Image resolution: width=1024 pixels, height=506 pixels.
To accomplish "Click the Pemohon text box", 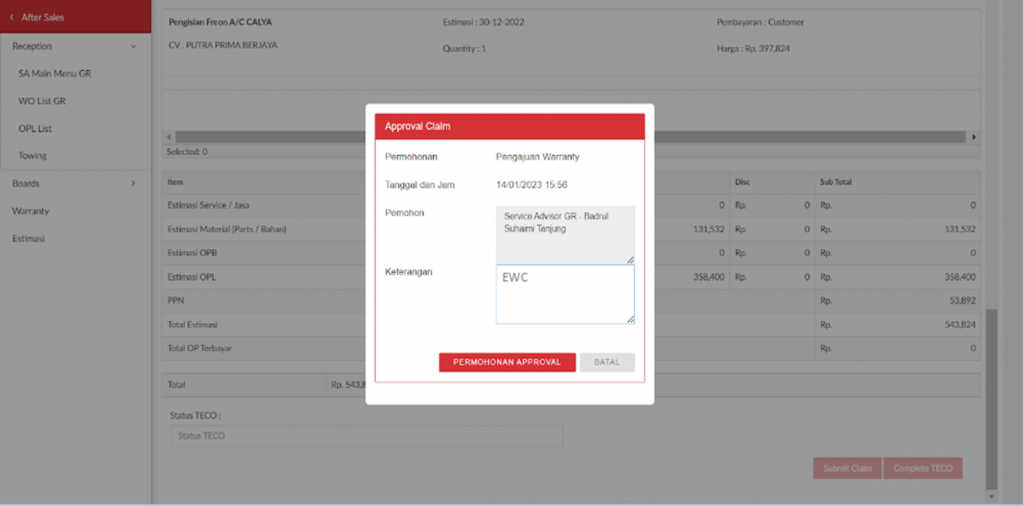I will tap(565, 235).
